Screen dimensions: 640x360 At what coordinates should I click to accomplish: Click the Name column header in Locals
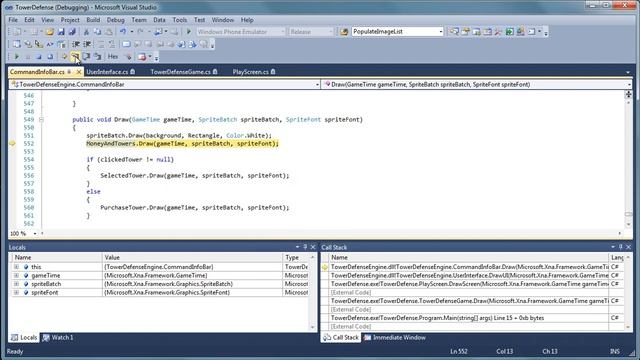[57, 258]
